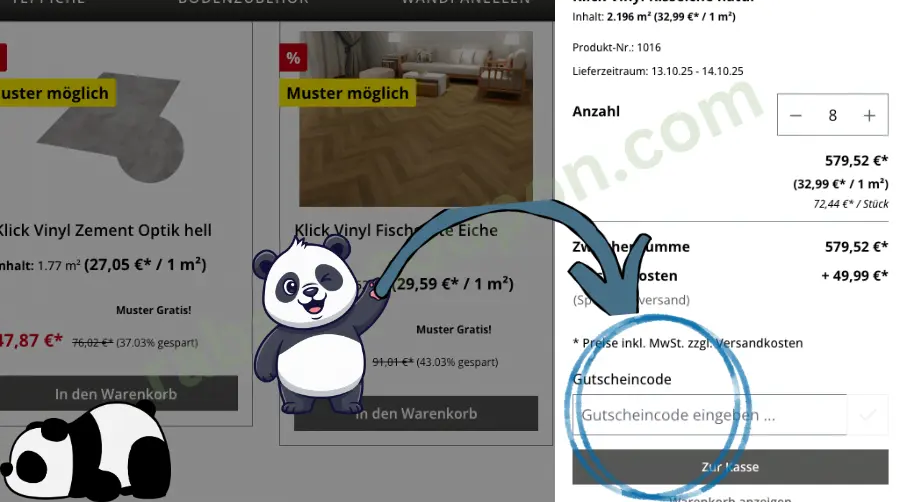This screenshot has width=900, height=502.
Task: Click Lieferzeitraum 13.10.25 - 14.10.25 text
Action: click(658, 71)
